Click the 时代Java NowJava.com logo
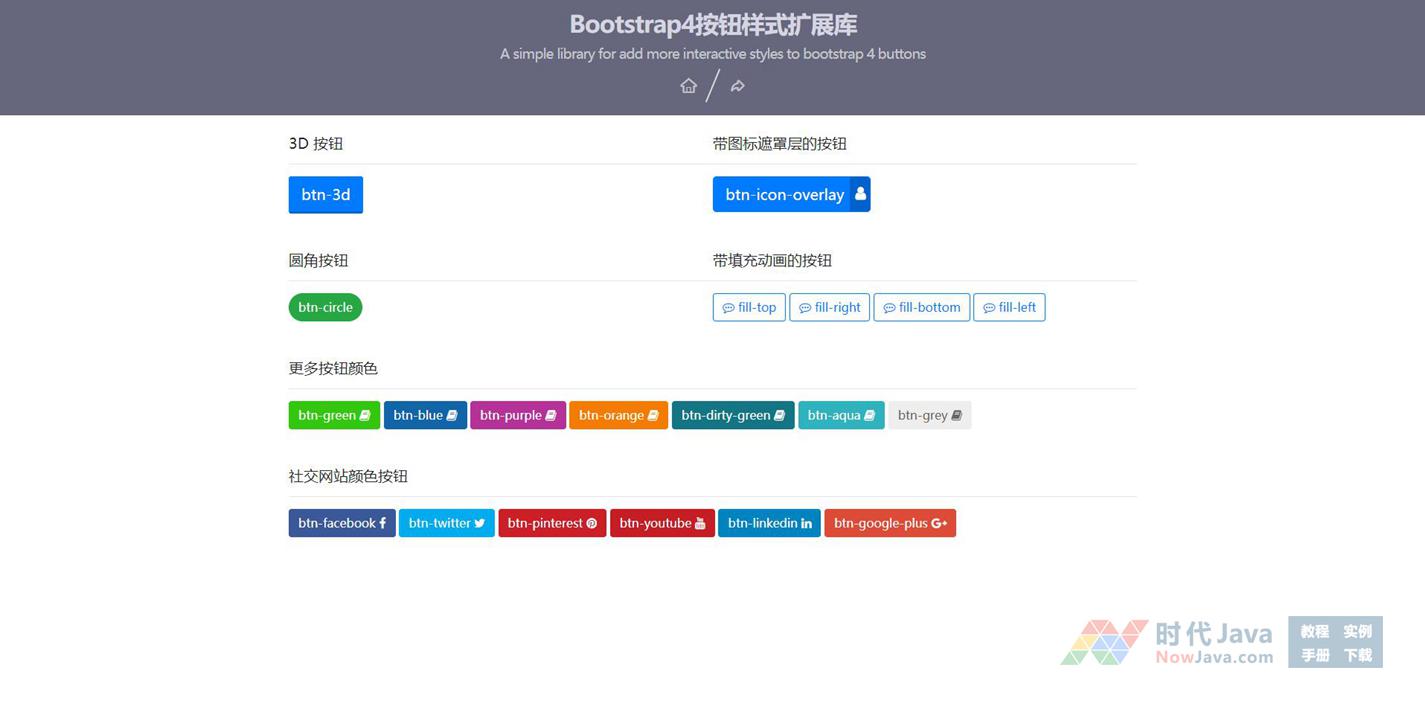Image resolution: width=1425 pixels, height=718 pixels. coord(1167,643)
